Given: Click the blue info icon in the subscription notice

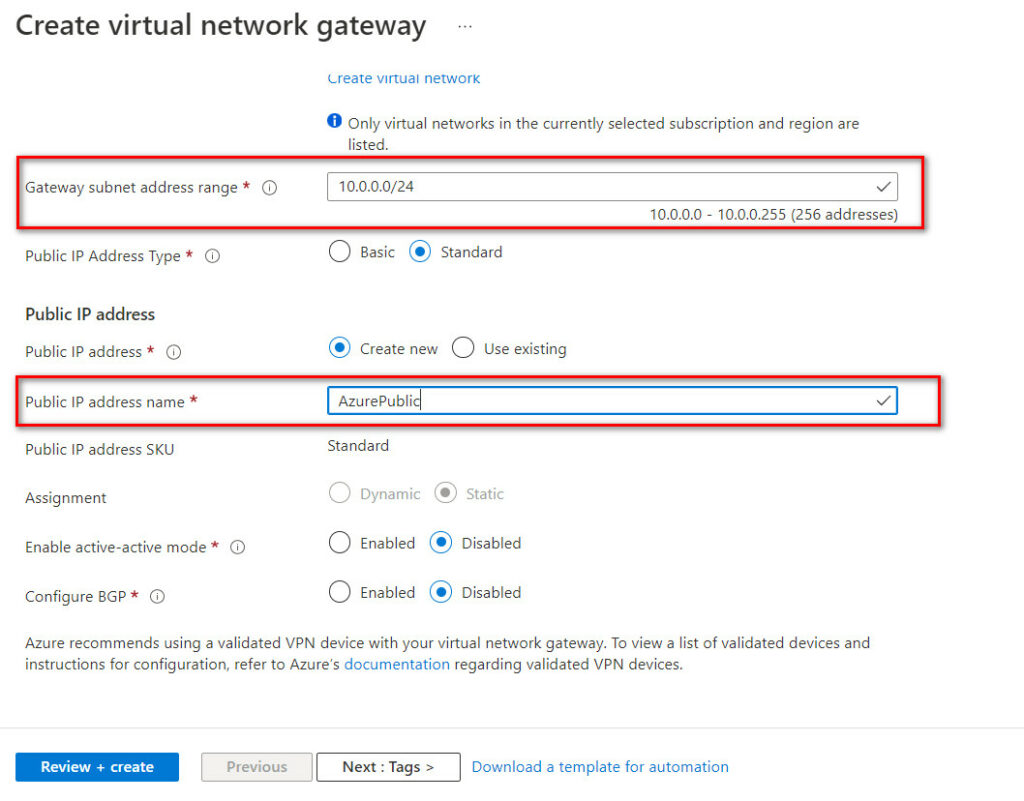Looking at the screenshot, I should click(334, 121).
